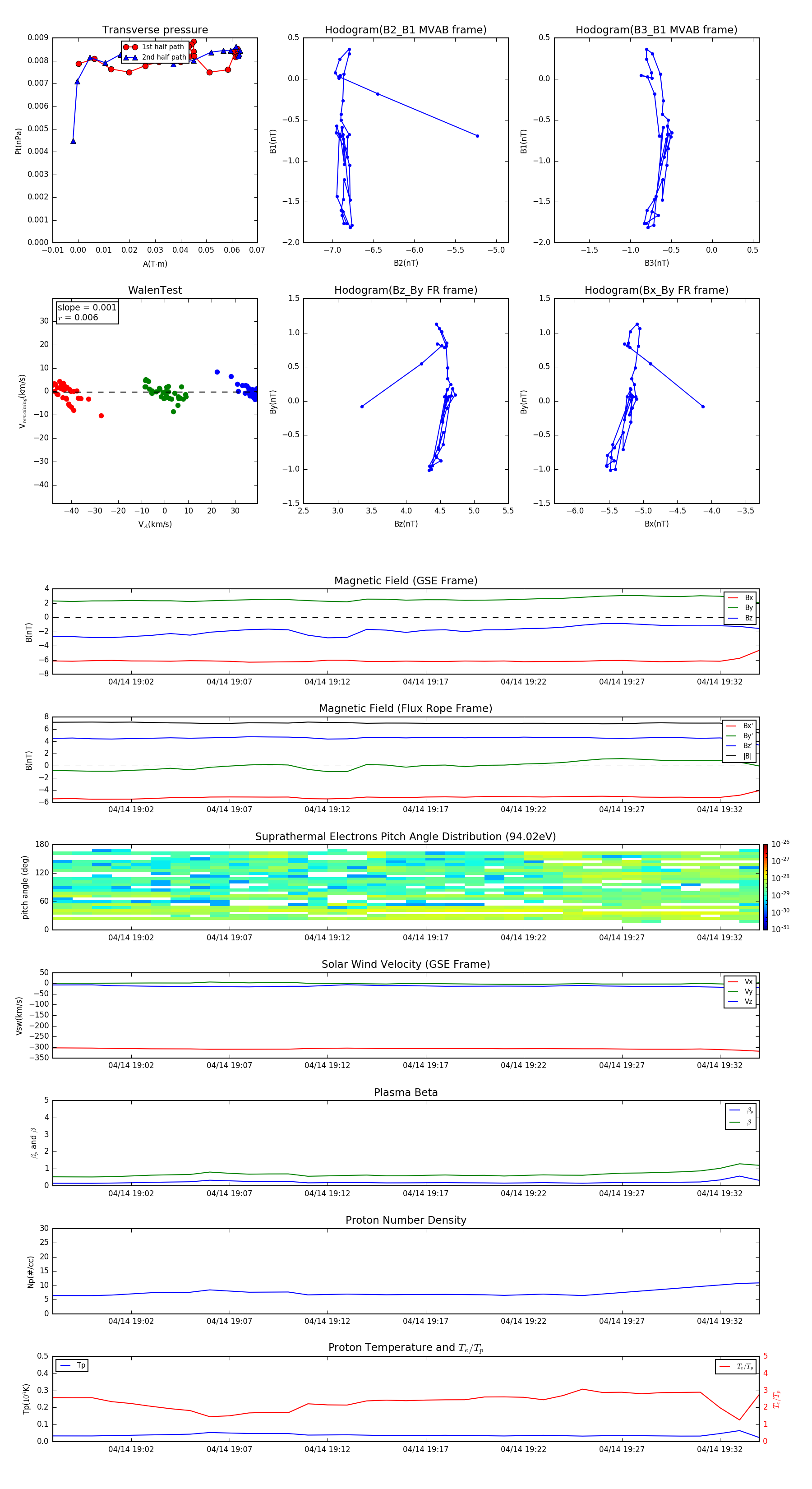Click the 'WalenTest' plot title

(x=155, y=290)
